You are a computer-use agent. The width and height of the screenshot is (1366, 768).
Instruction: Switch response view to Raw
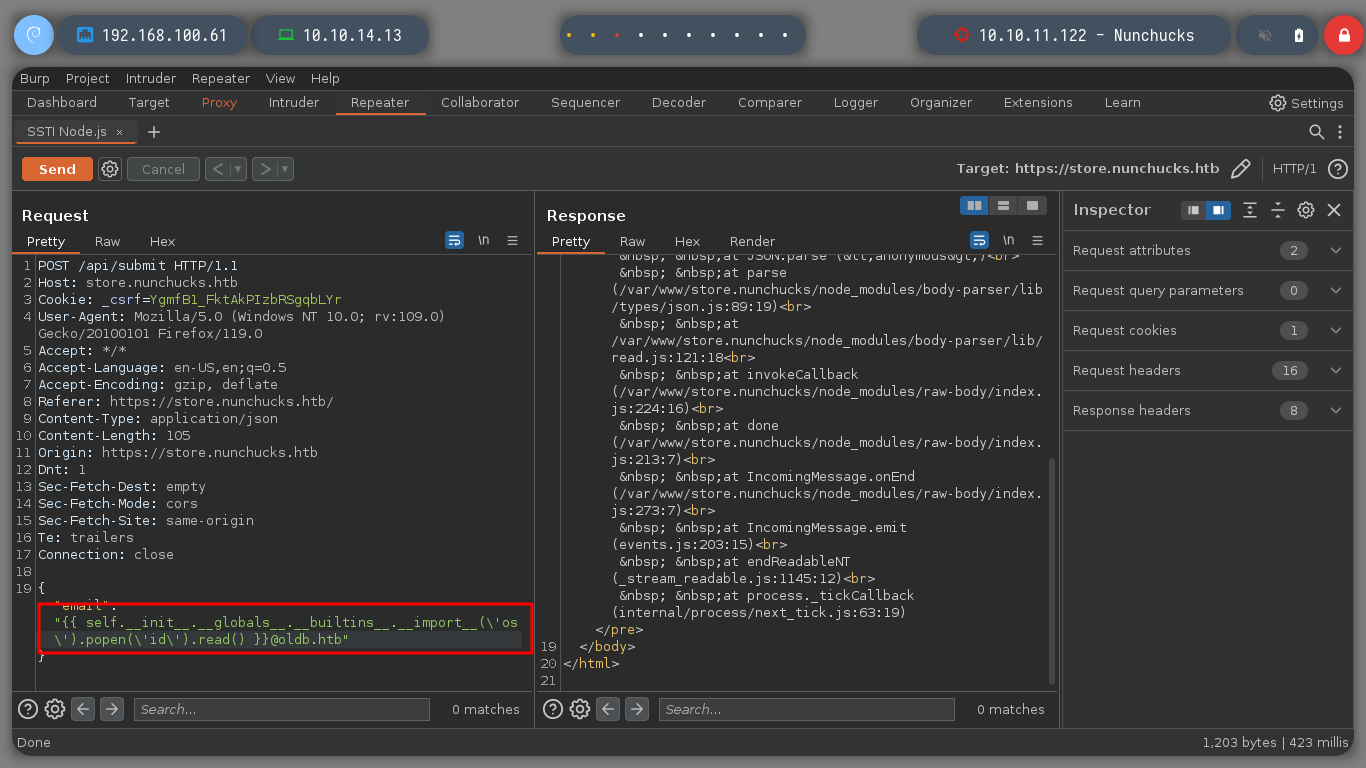[632, 241]
